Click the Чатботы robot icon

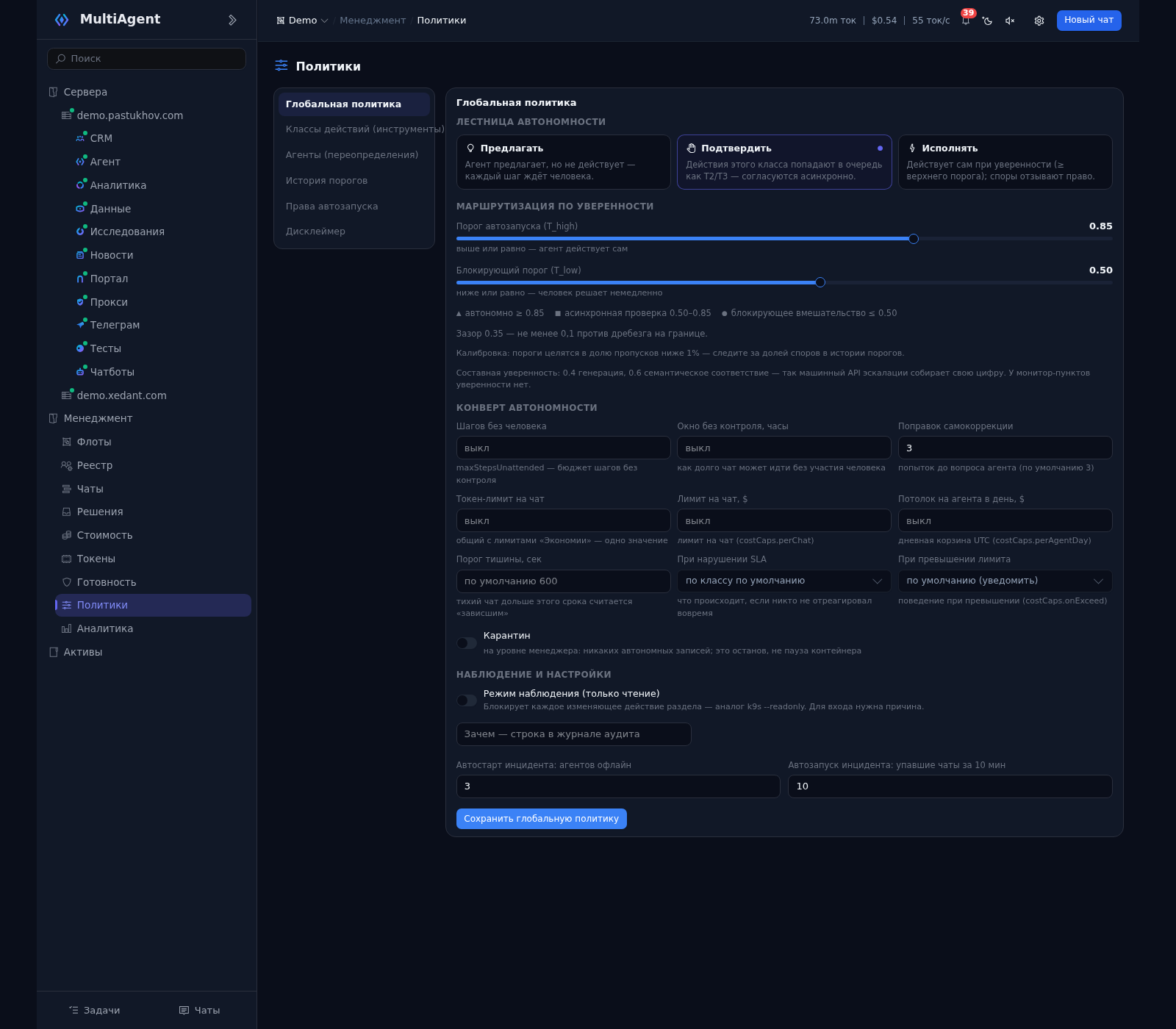pos(80,372)
